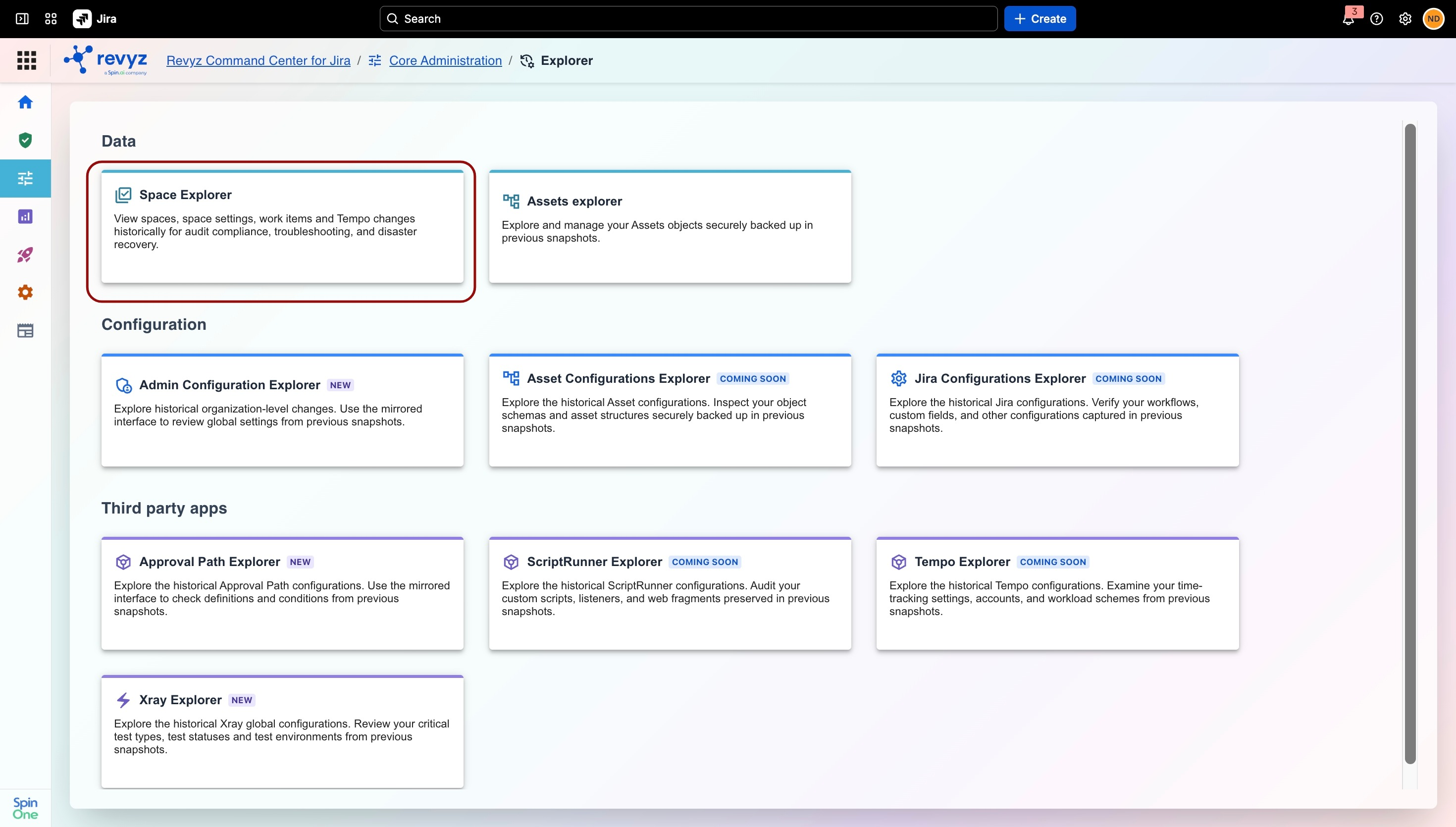Click the Explorer breadcrumb icon
Screen dimensions: 1456x827
coord(527,61)
